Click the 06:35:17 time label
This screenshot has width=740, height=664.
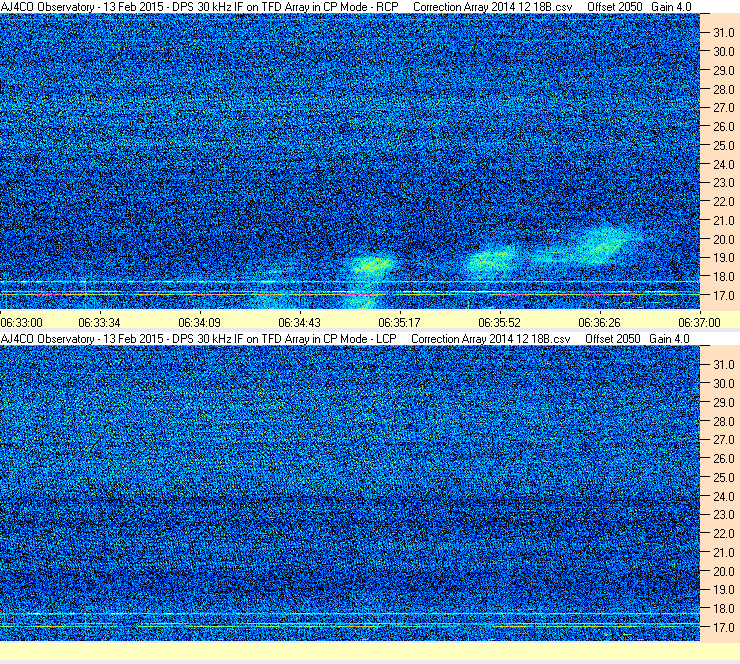click(x=399, y=323)
